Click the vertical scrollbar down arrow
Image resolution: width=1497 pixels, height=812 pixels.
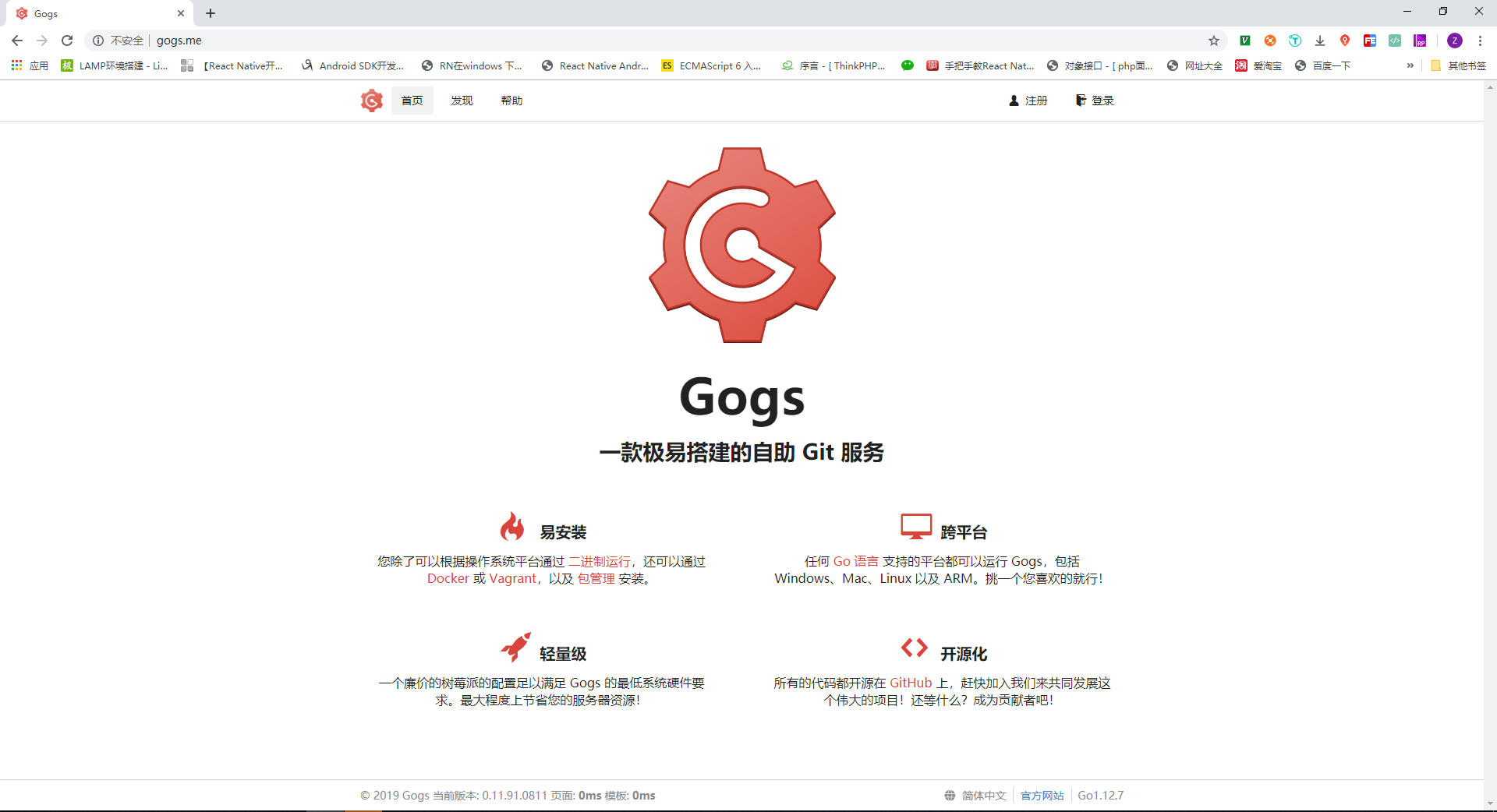[x=1490, y=803]
